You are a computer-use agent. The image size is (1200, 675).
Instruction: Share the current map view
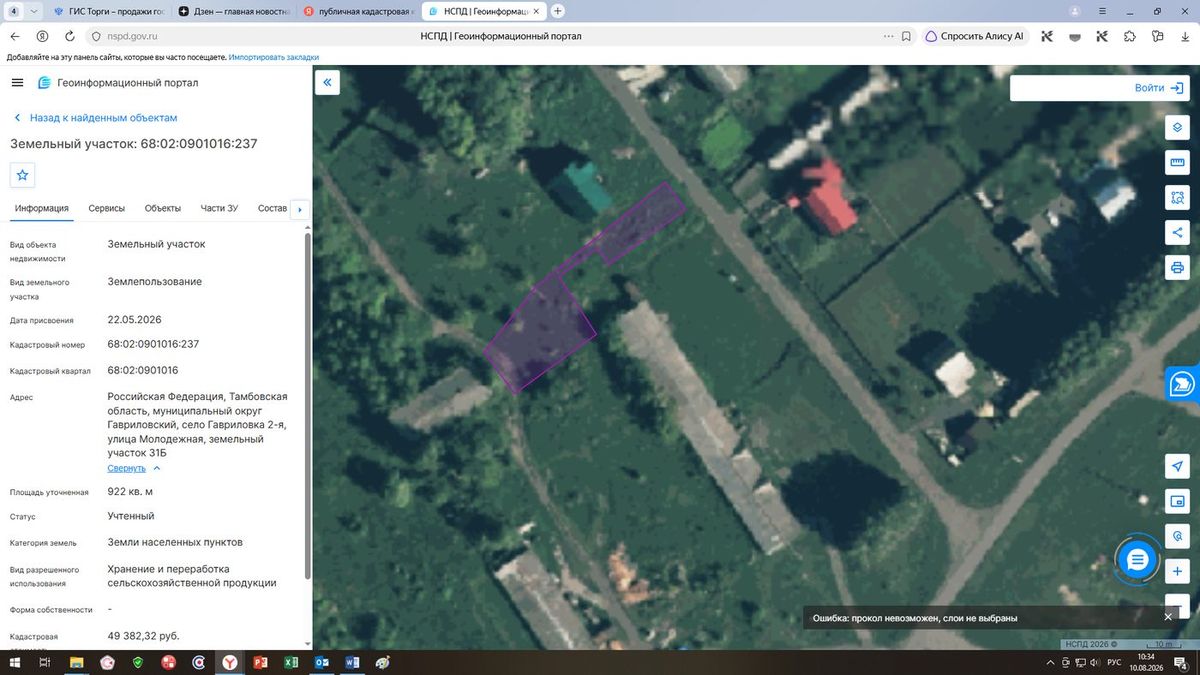click(1177, 233)
